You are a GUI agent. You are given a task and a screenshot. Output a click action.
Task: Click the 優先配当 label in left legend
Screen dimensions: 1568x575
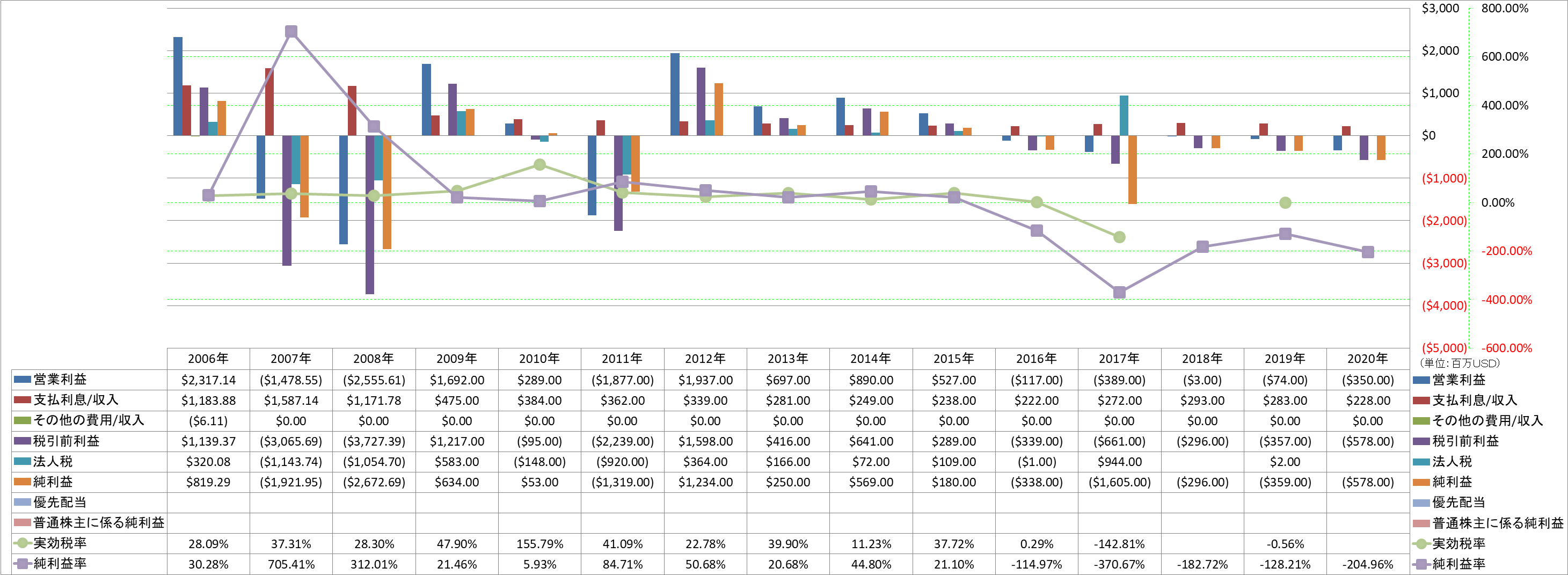(x=60, y=503)
